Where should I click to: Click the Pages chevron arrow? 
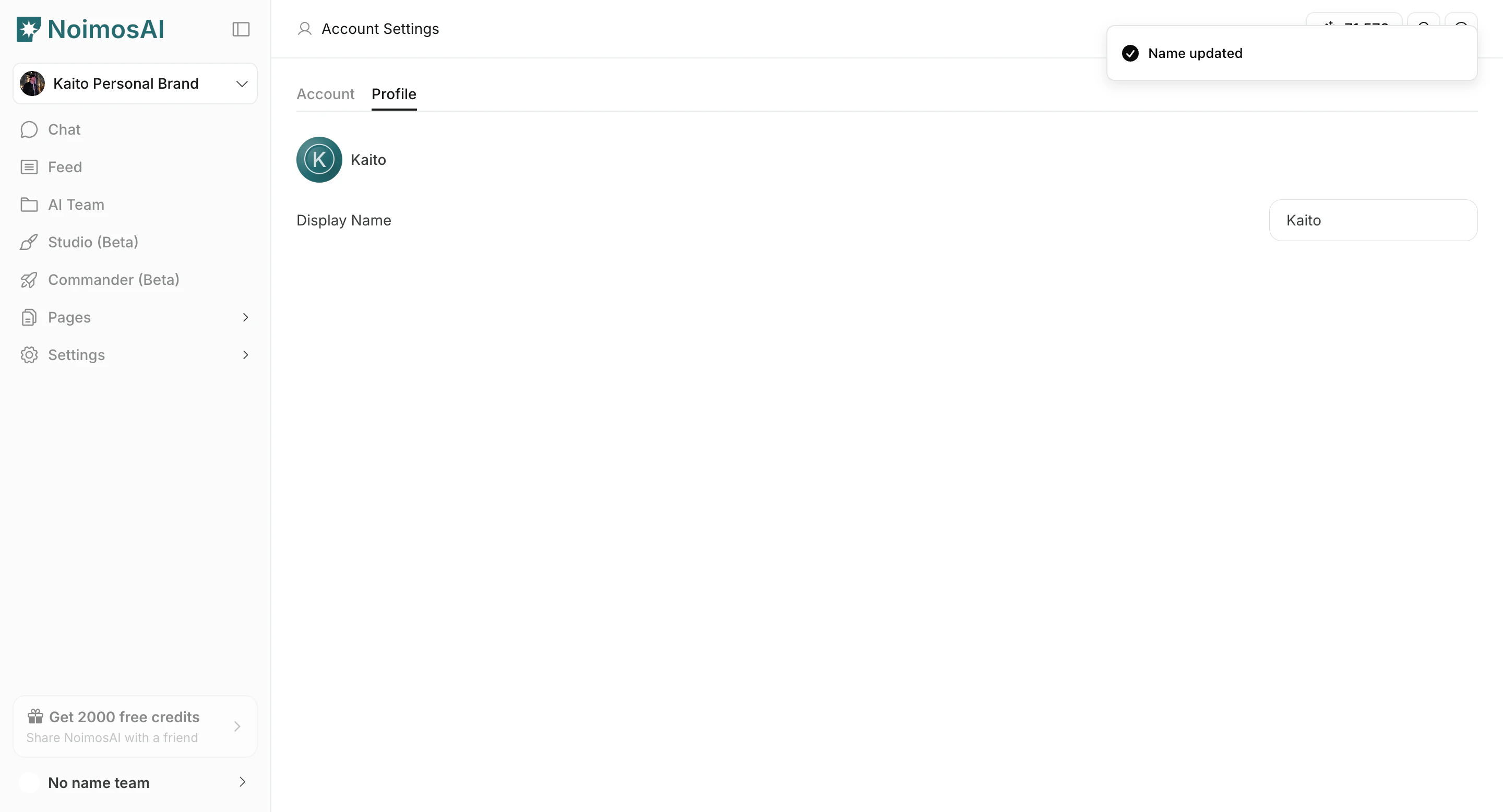point(245,317)
